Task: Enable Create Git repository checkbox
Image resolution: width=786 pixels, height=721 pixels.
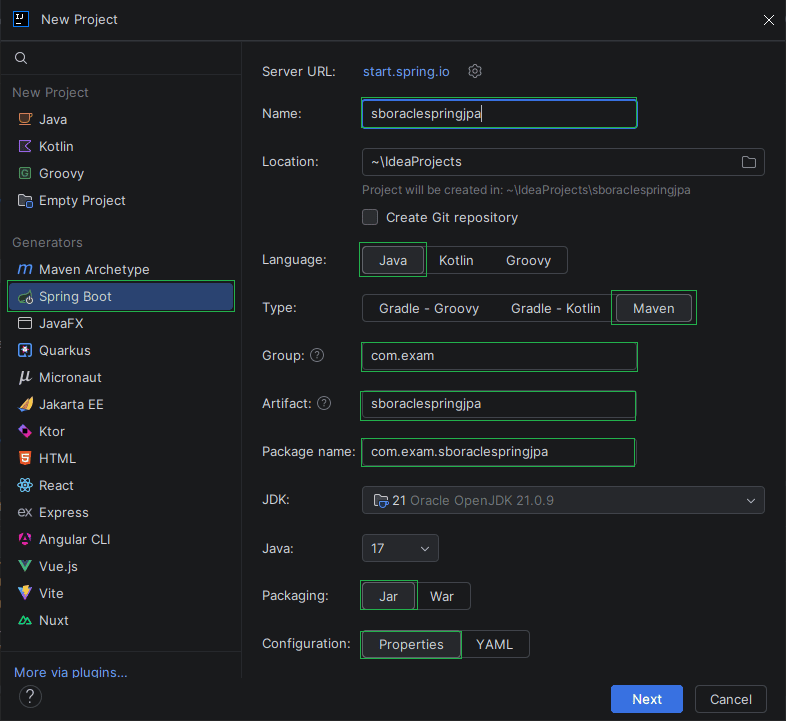Action: pos(370,217)
